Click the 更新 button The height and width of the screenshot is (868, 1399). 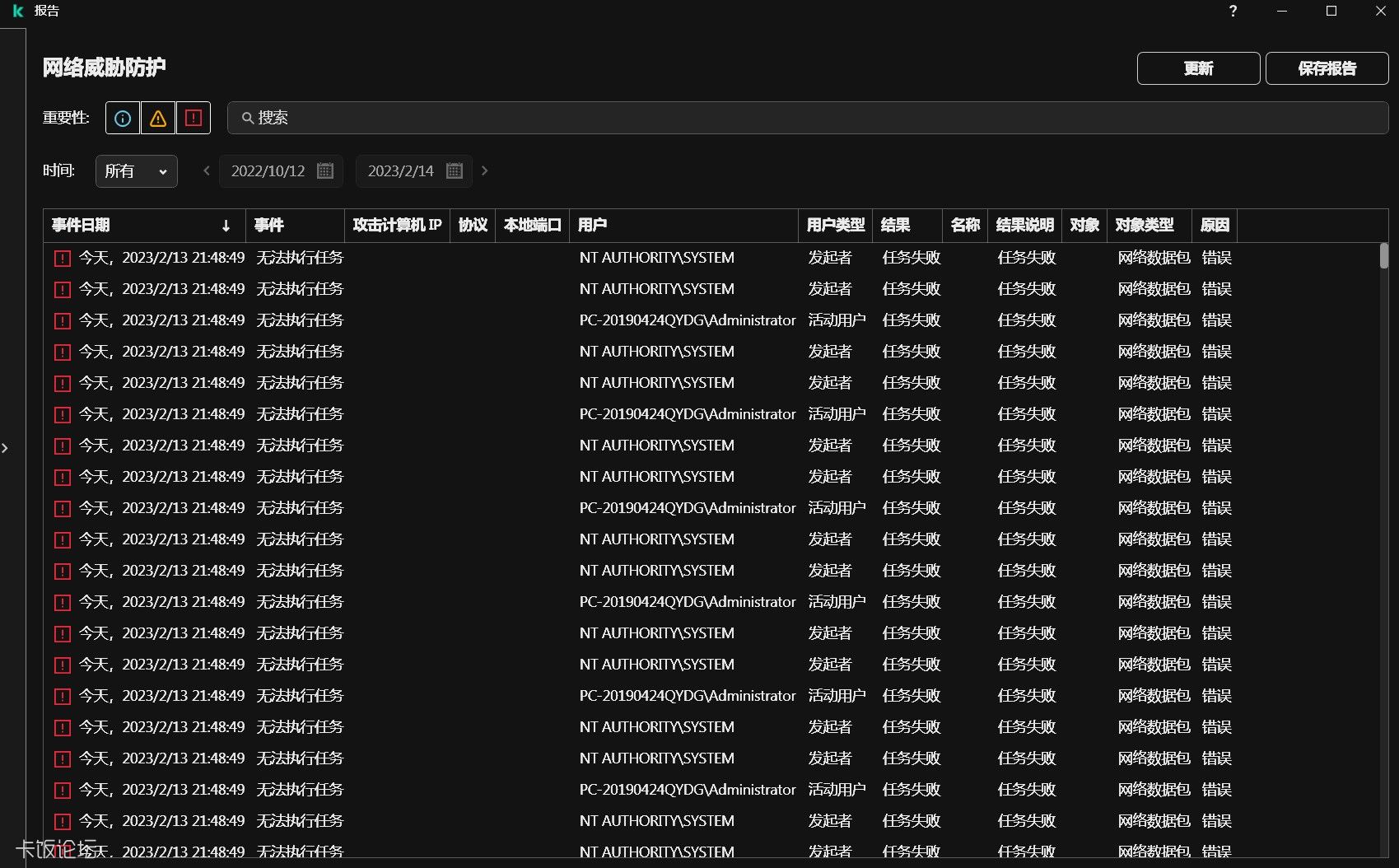point(1198,68)
